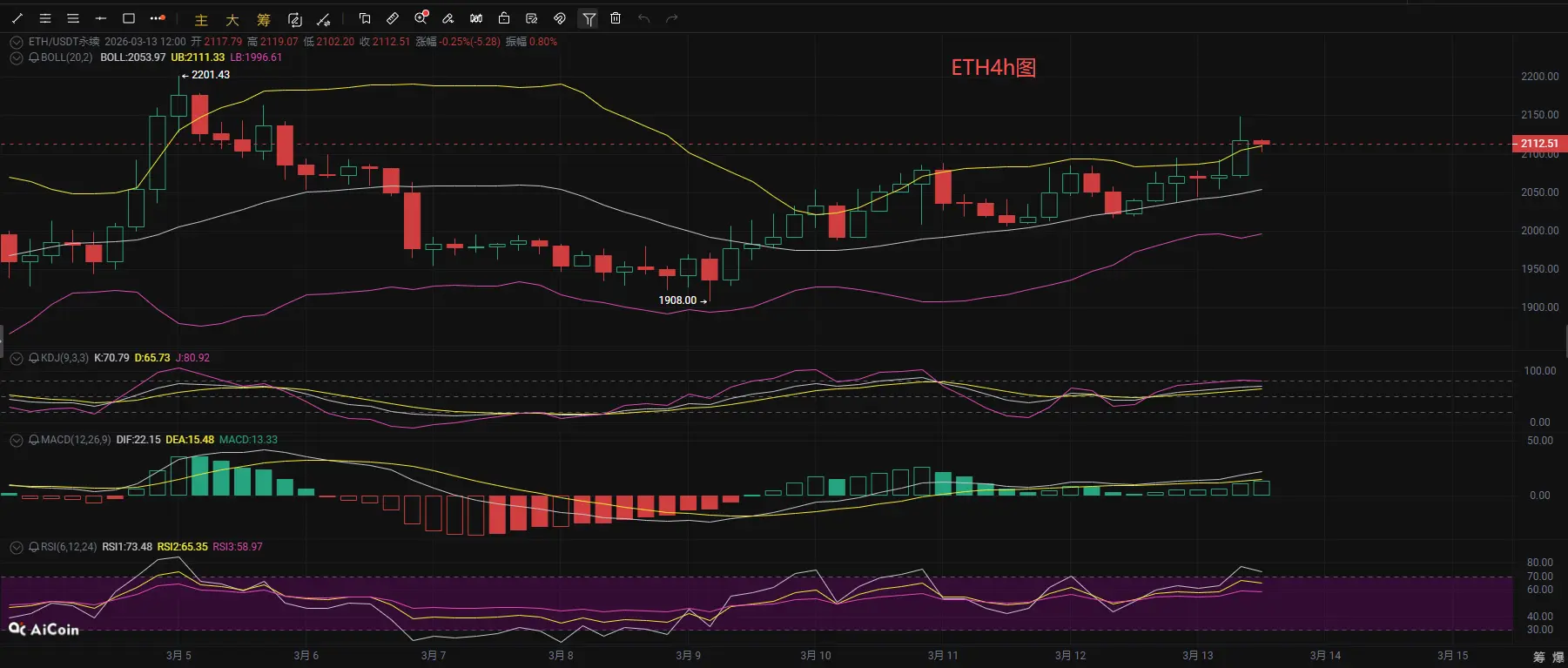Set alert bell for KDJ indicator
The width and height of the screenshot is (1568, 668).
pos(34,358)
